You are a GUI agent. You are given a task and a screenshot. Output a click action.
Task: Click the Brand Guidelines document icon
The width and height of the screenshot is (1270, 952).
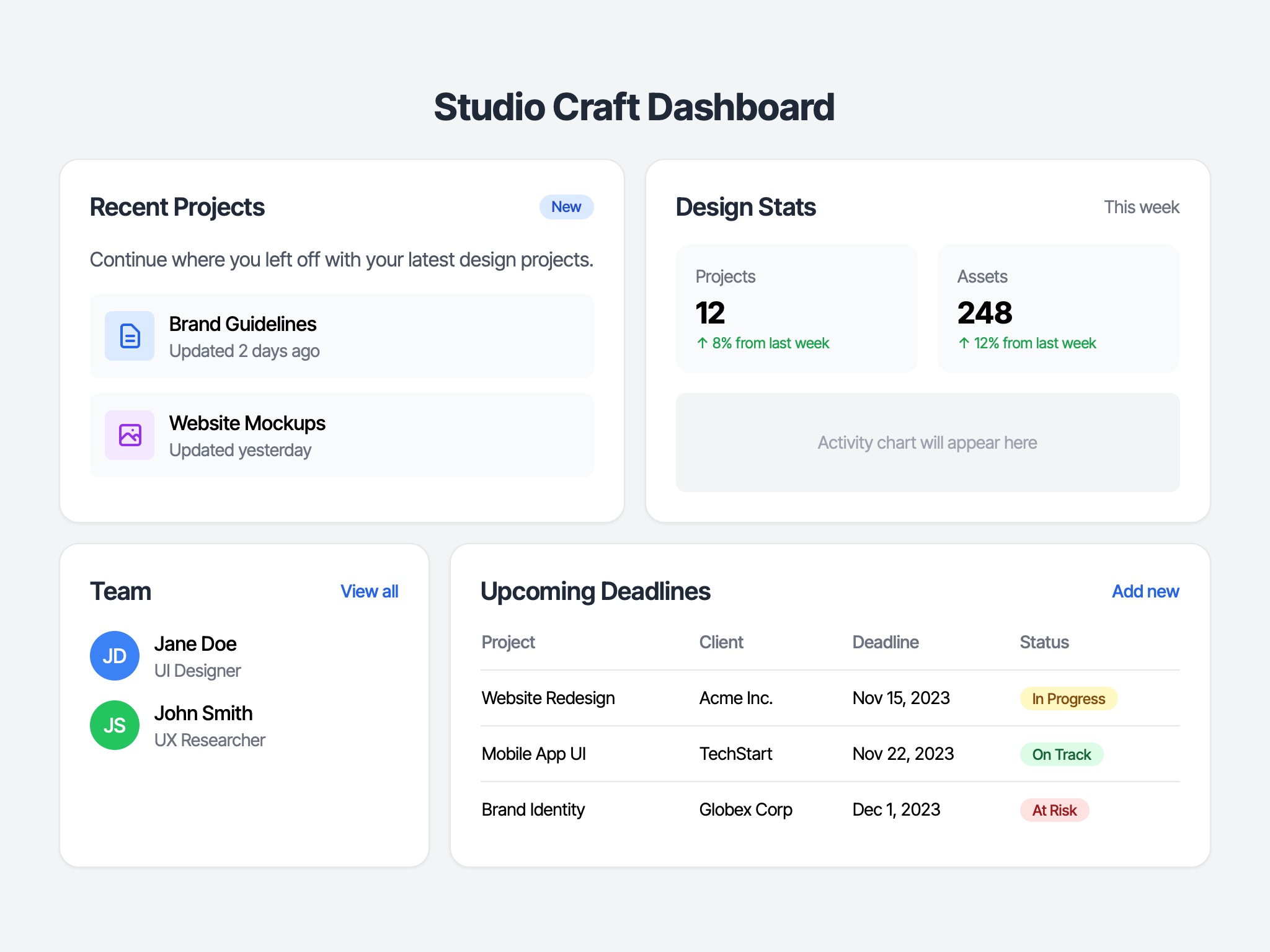coord(130,335)
